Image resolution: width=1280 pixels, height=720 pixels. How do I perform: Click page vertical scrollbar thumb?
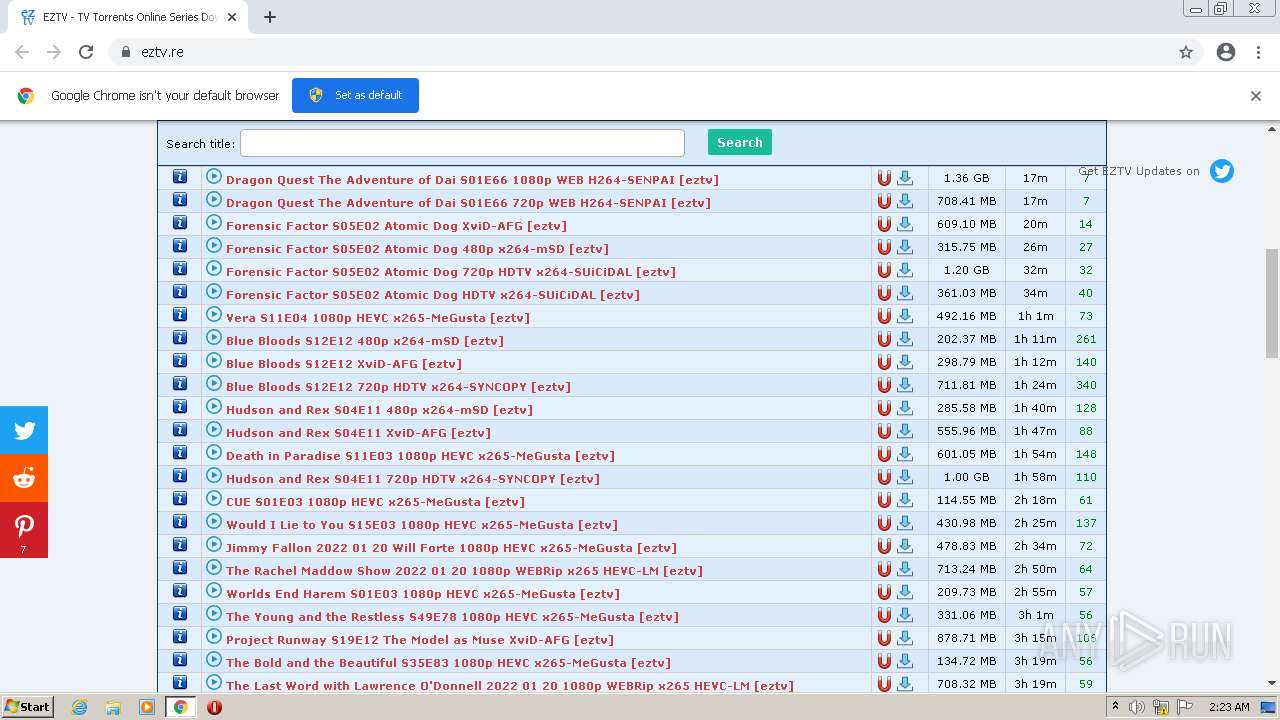[1272, 302]
